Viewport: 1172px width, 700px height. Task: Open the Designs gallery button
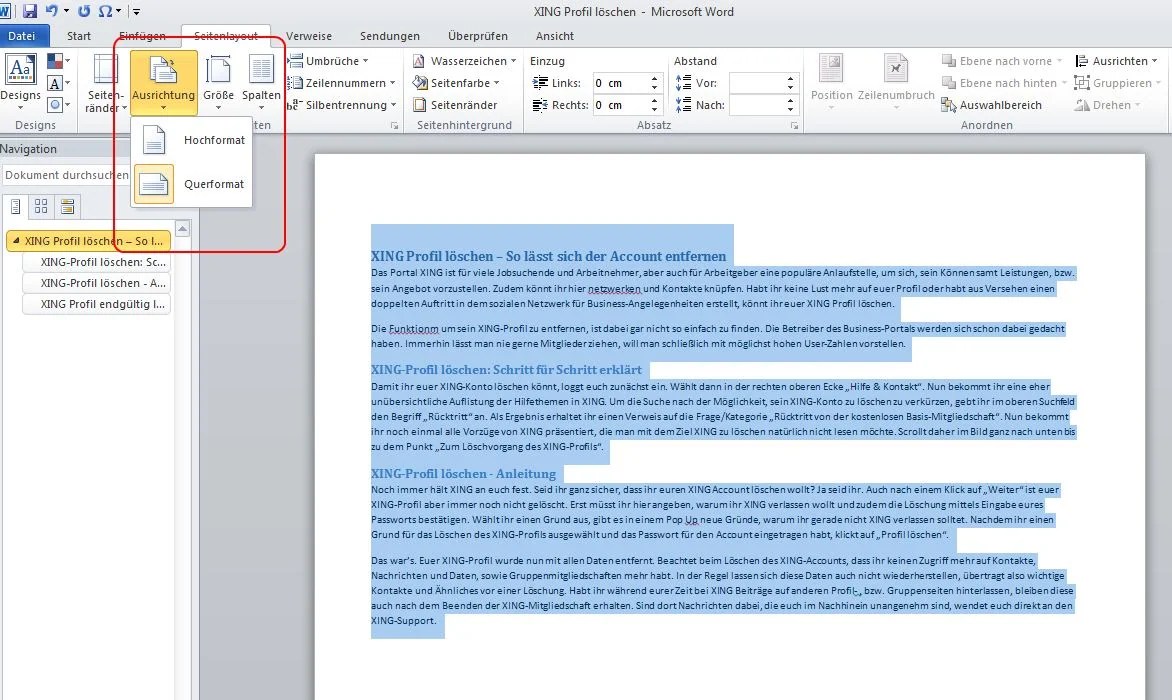click(x=20, y=83)
